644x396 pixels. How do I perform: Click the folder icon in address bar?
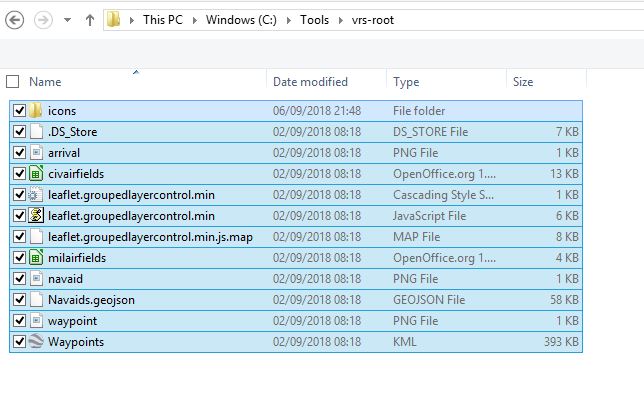(x=113, y=19)
